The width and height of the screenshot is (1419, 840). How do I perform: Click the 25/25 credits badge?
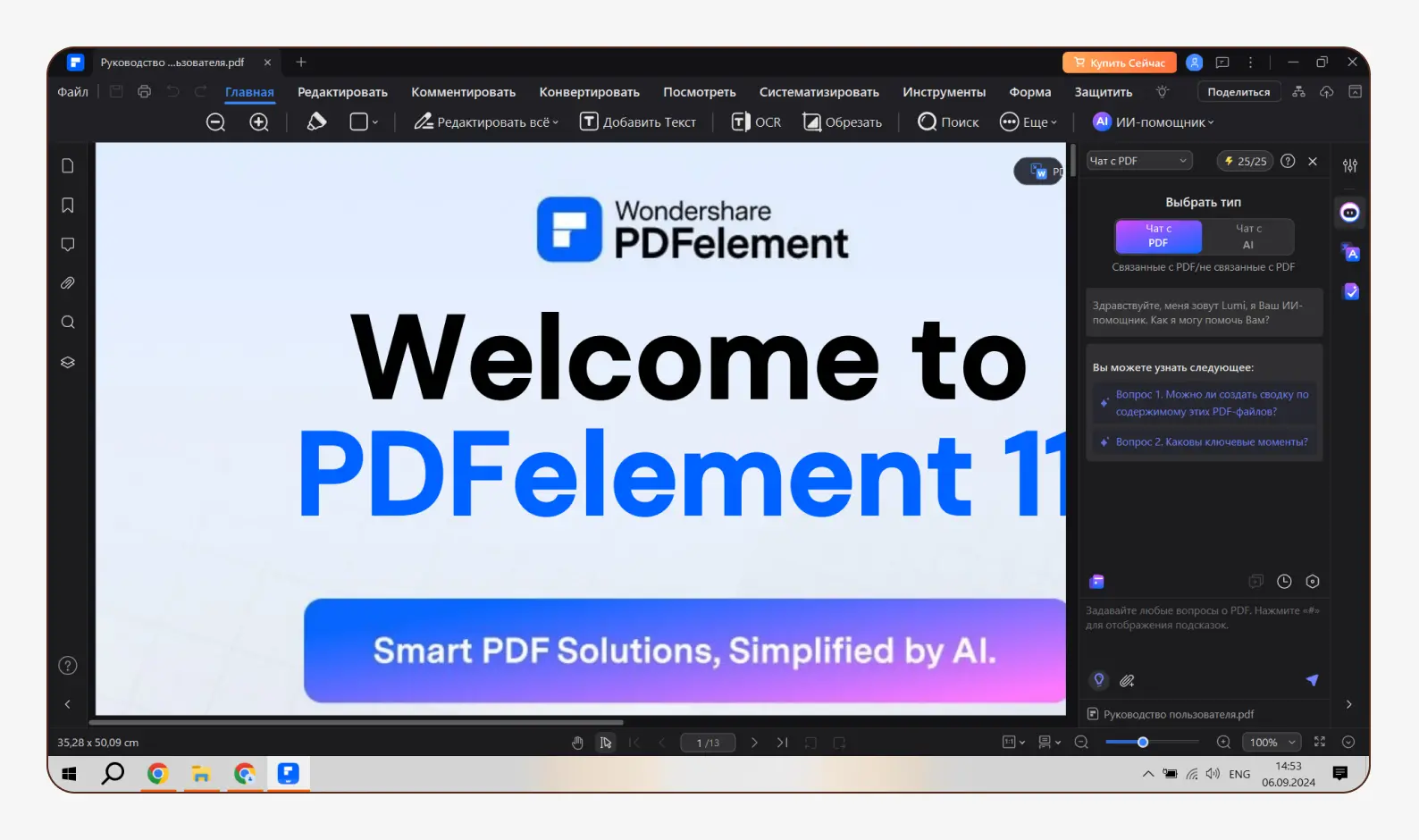click(x=1245, y=161)
